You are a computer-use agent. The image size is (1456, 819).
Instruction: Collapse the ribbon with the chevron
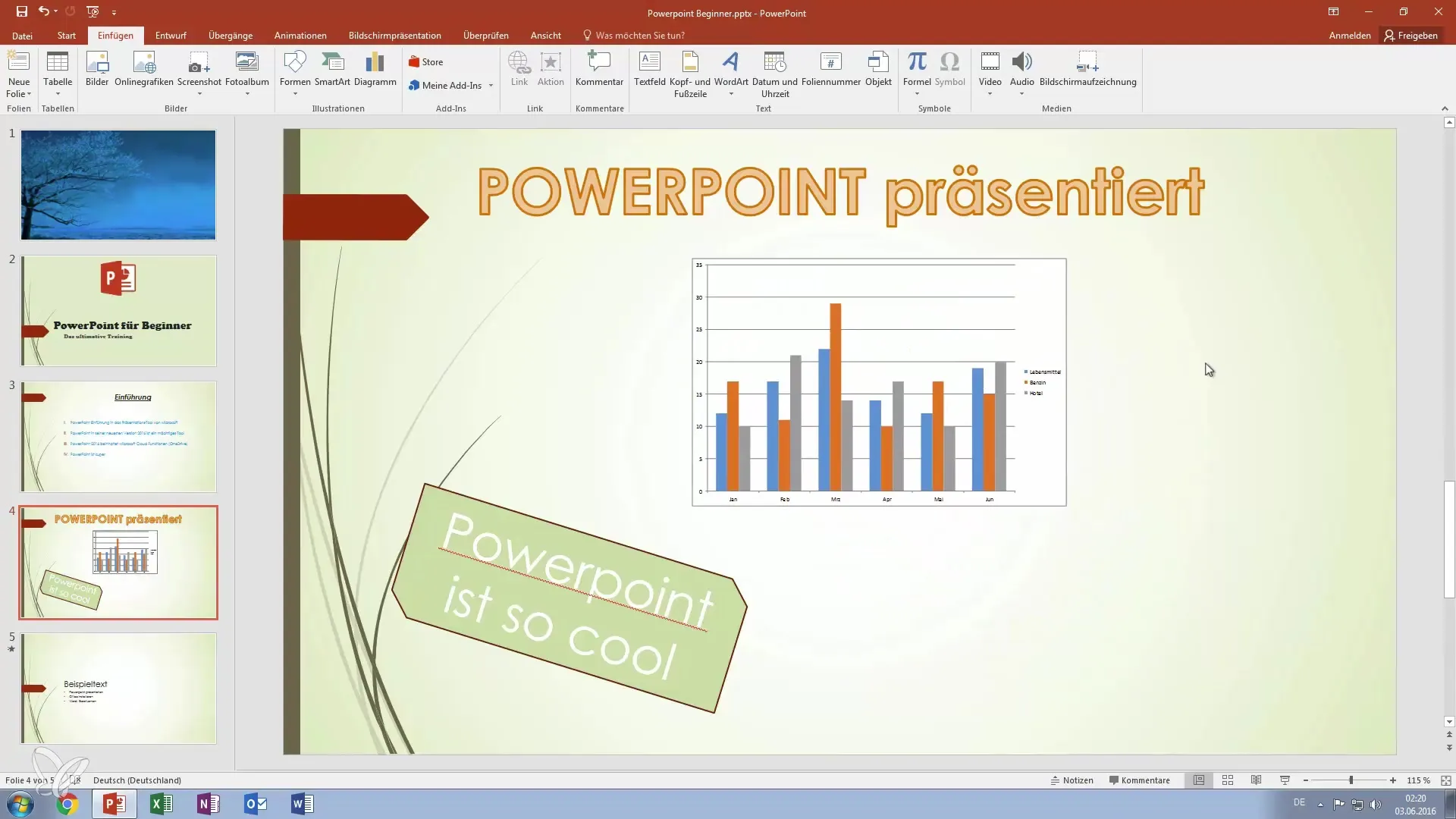[x=1445, y=108]
